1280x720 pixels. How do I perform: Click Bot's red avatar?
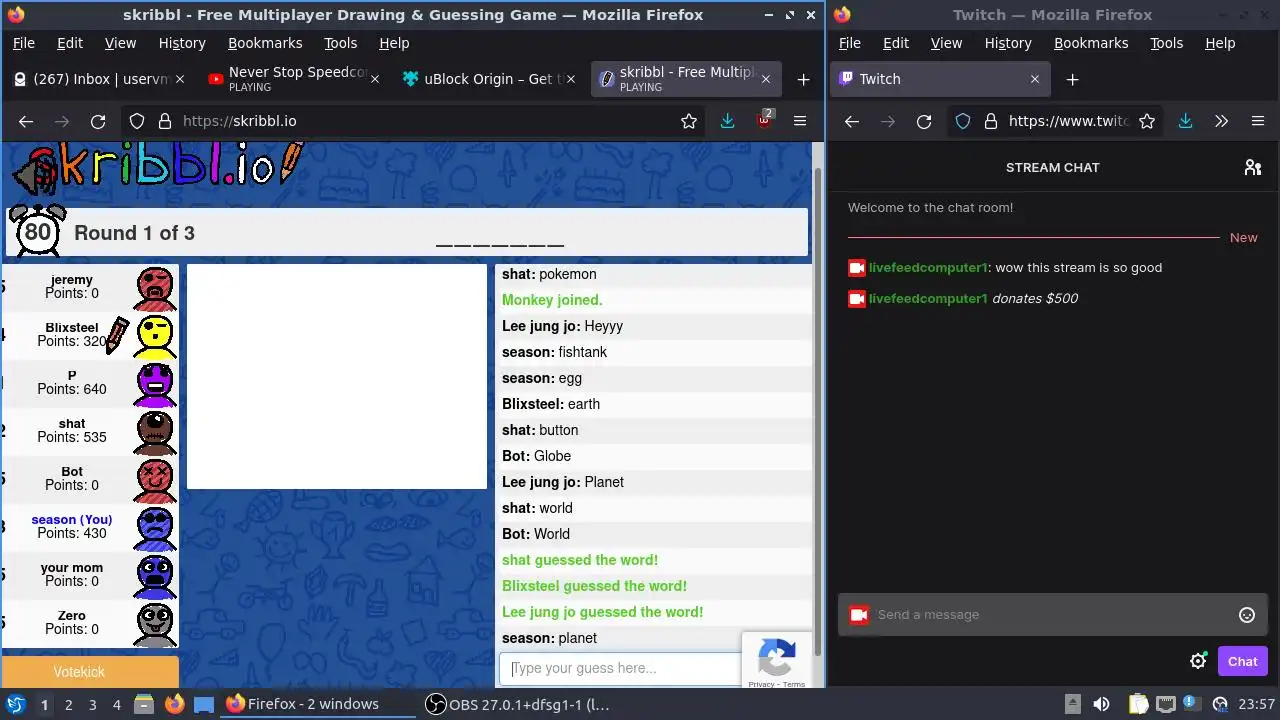pos(155,480)
